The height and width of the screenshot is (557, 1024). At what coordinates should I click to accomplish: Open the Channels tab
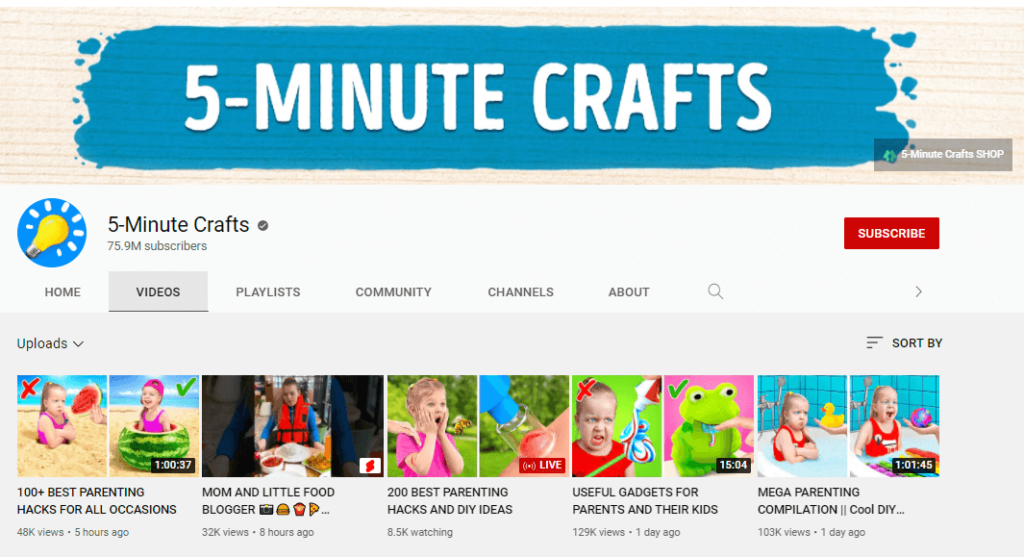coord(520,292)
